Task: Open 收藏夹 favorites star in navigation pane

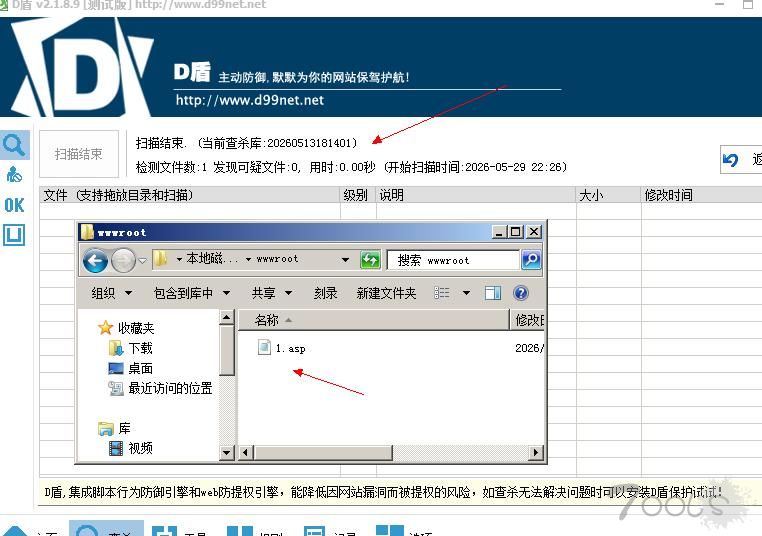Action: click(105, 328)
